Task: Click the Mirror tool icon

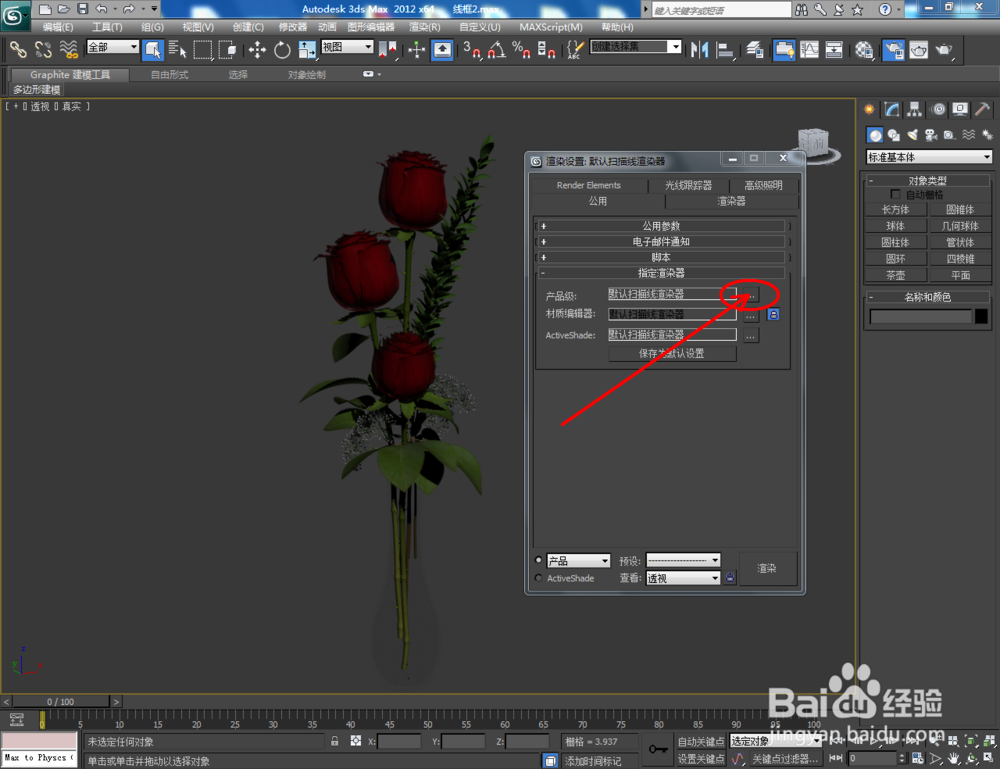Action: (700, 49)
